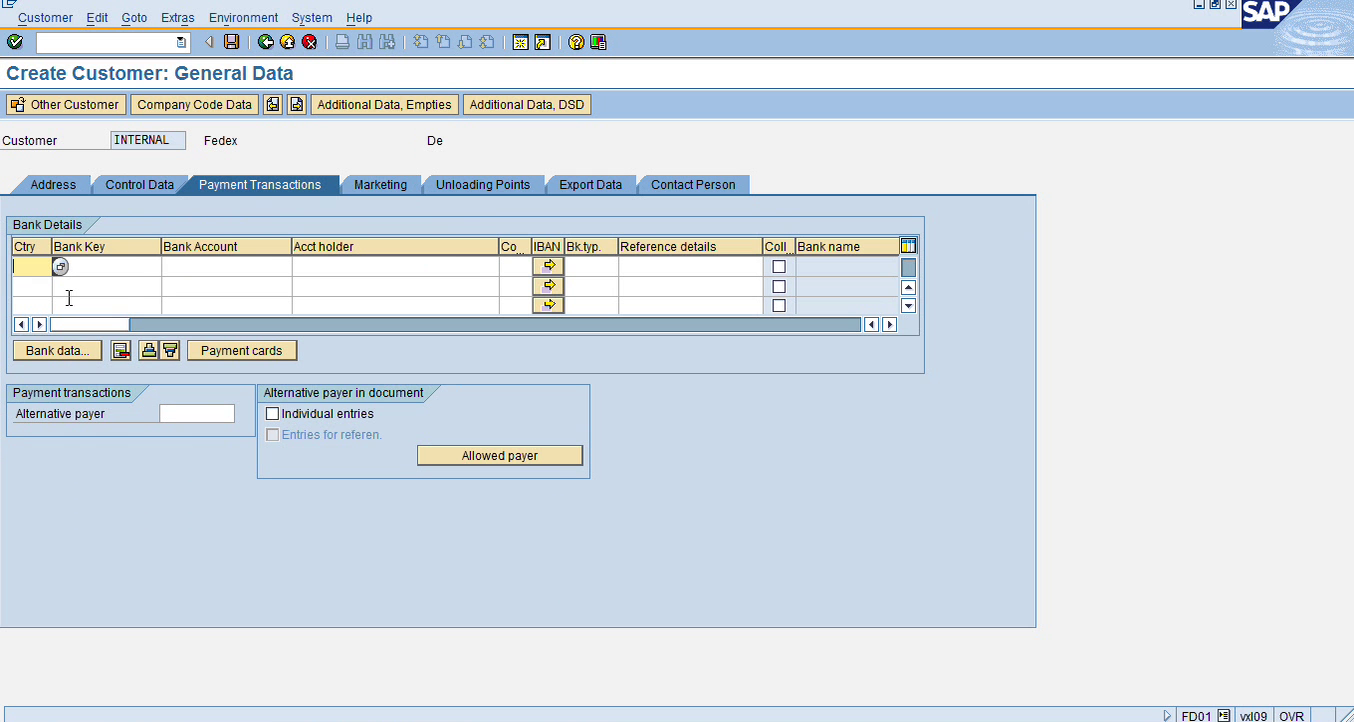Click the yellow Exit icon

pos(288,42)
